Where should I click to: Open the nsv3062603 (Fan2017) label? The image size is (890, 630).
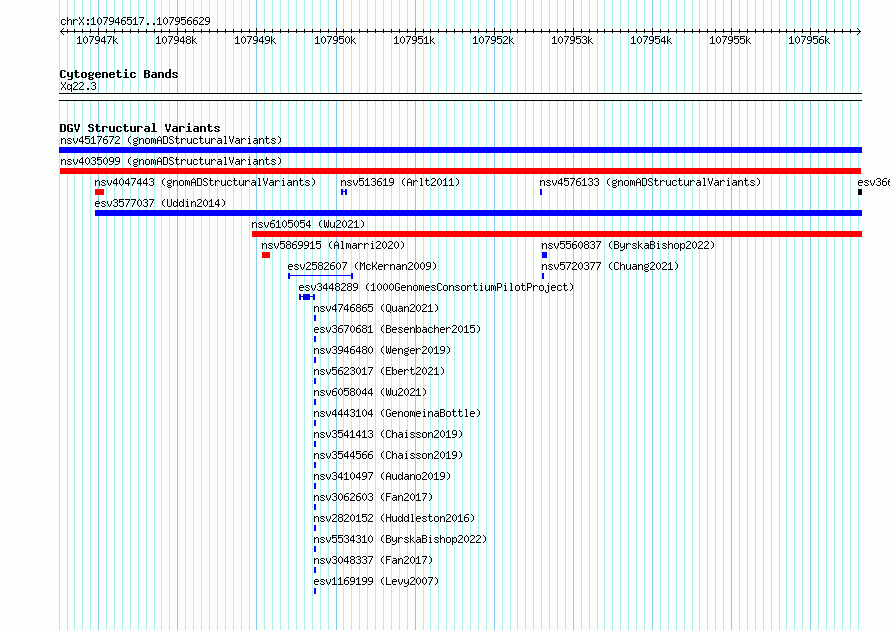373,497
